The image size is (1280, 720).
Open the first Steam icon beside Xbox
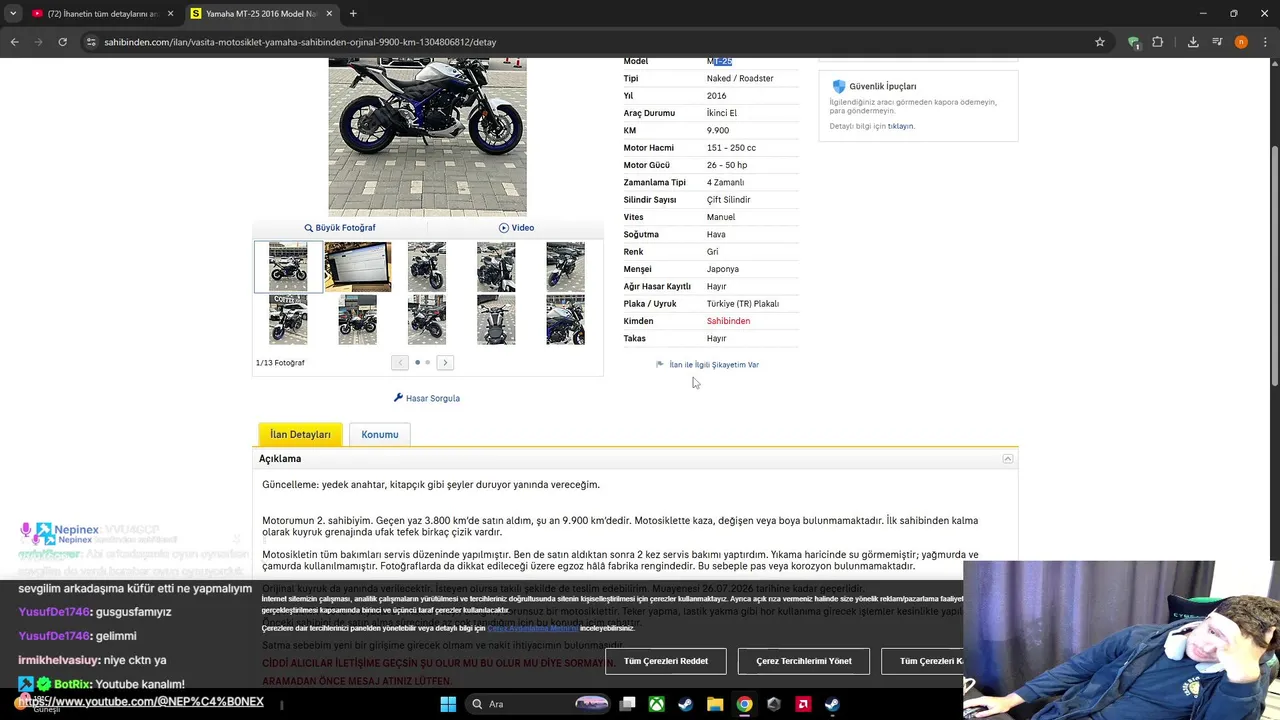(x=685, y=704)
